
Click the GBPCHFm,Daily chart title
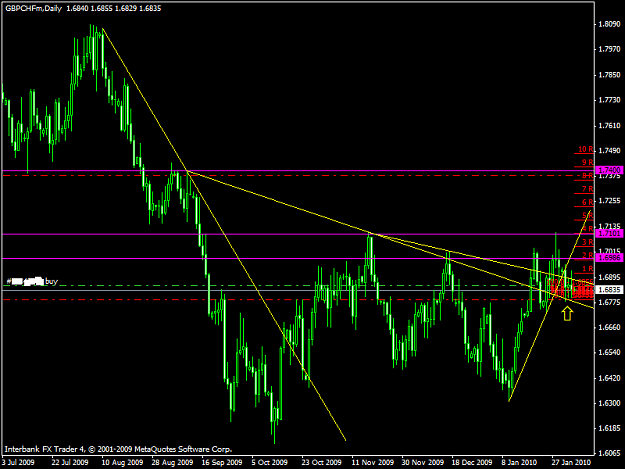33,8
